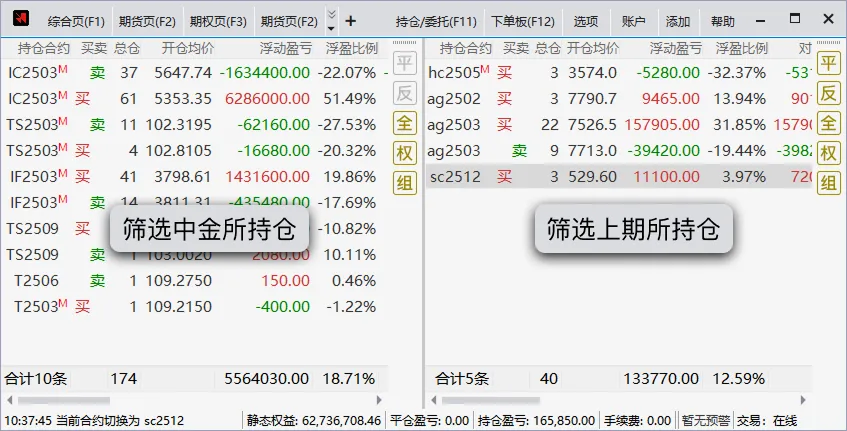
Task: Click left panel horizontal scrollbar thumb
Action: click(64, 401)
